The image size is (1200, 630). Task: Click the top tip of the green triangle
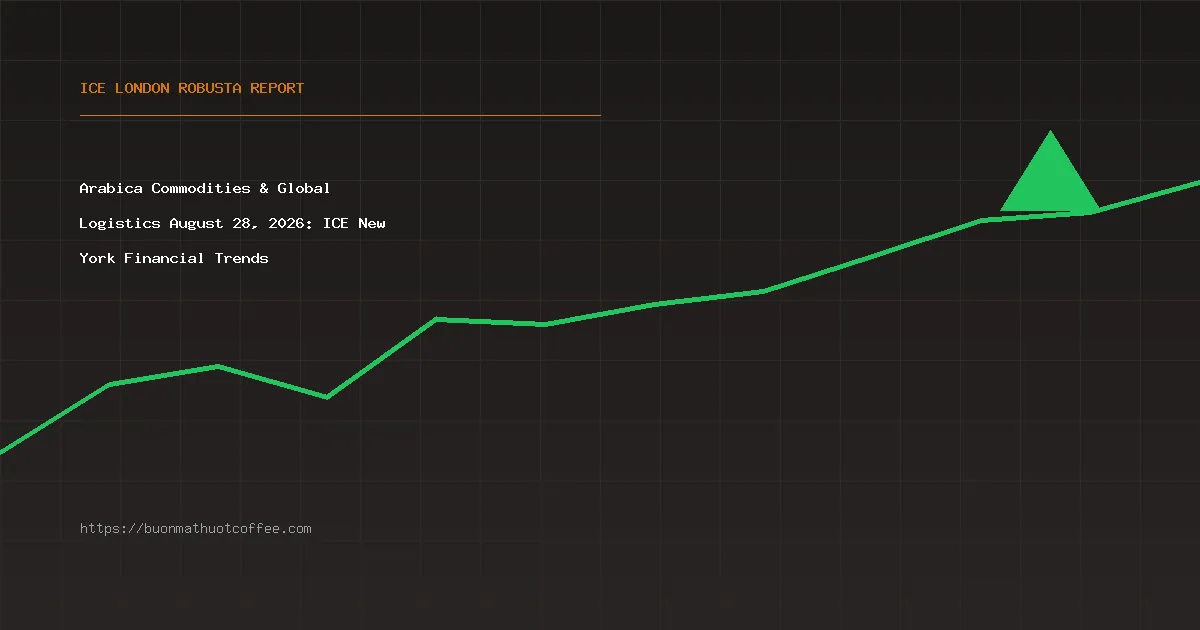click(x=1050, y=132)
